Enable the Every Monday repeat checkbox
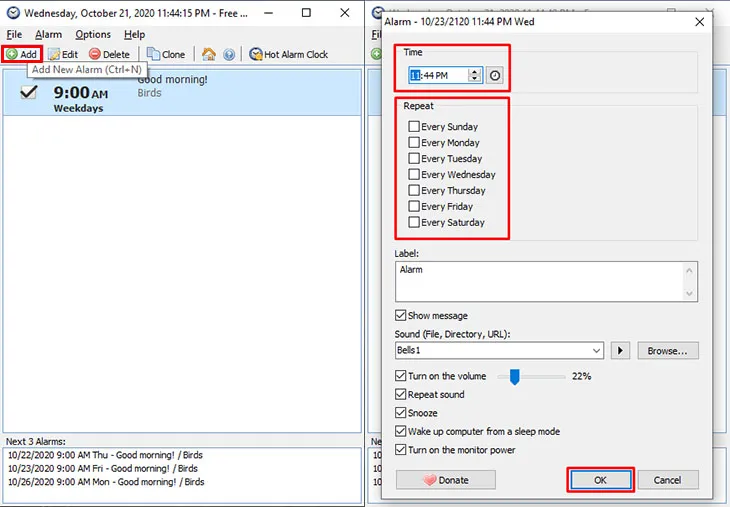 414,143
